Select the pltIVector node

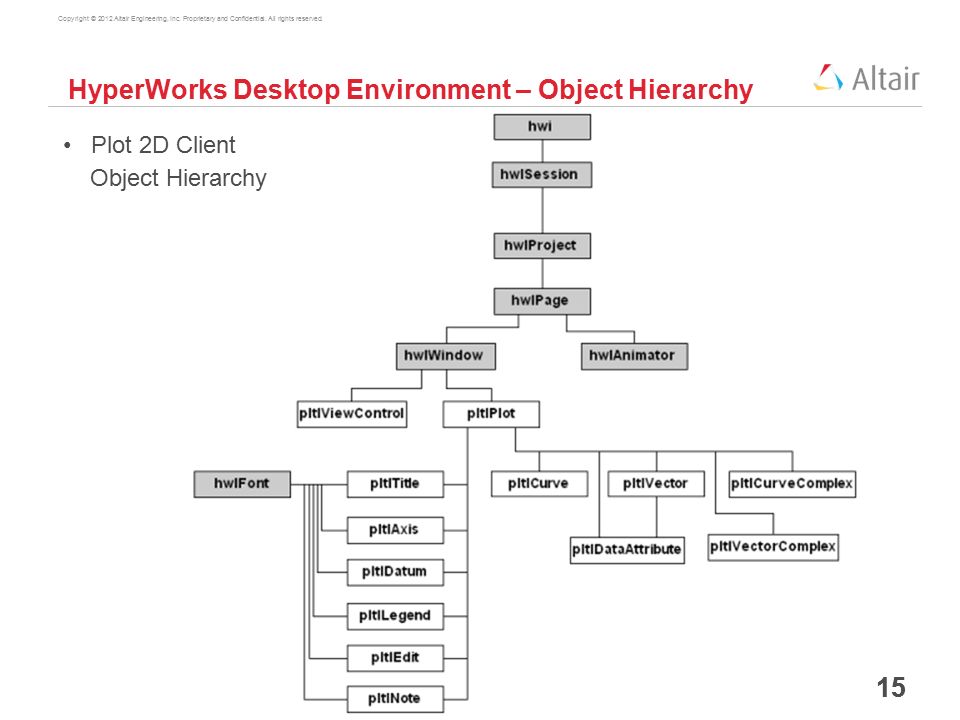pos(656,484)
